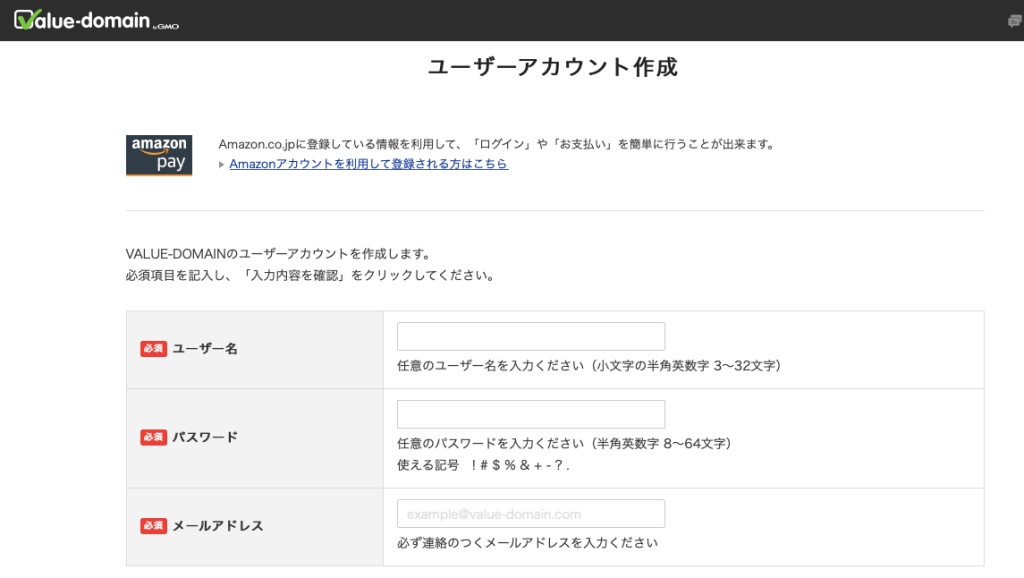Click the Amazon Pay logo
Image resolution: width=1024 pixels, height=578 pixels.
click(x=159, y=155)
